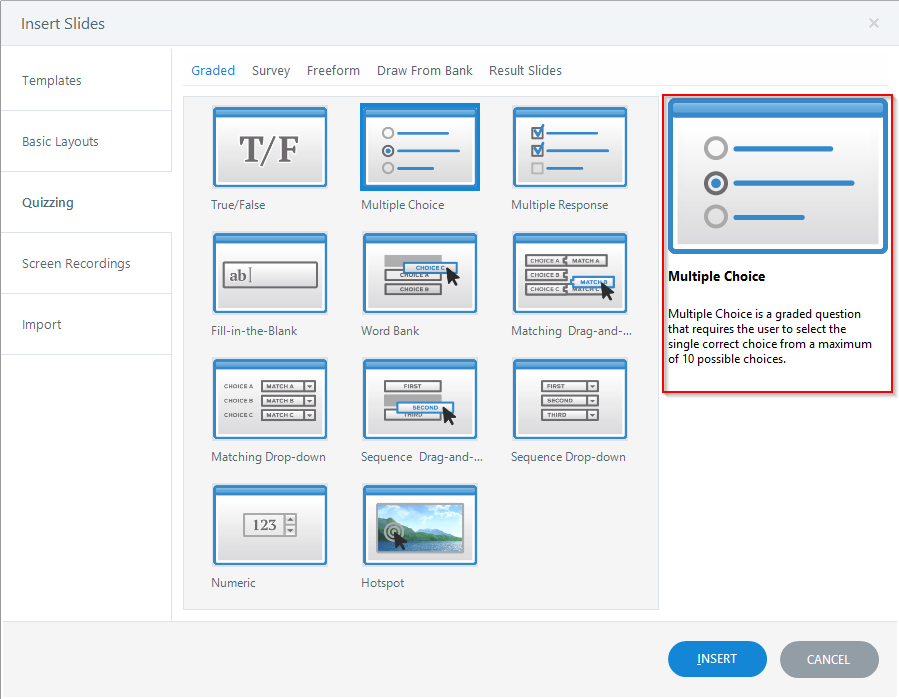
Task: Open the Draw From Bank tab
Action: [x=424, y=70]
